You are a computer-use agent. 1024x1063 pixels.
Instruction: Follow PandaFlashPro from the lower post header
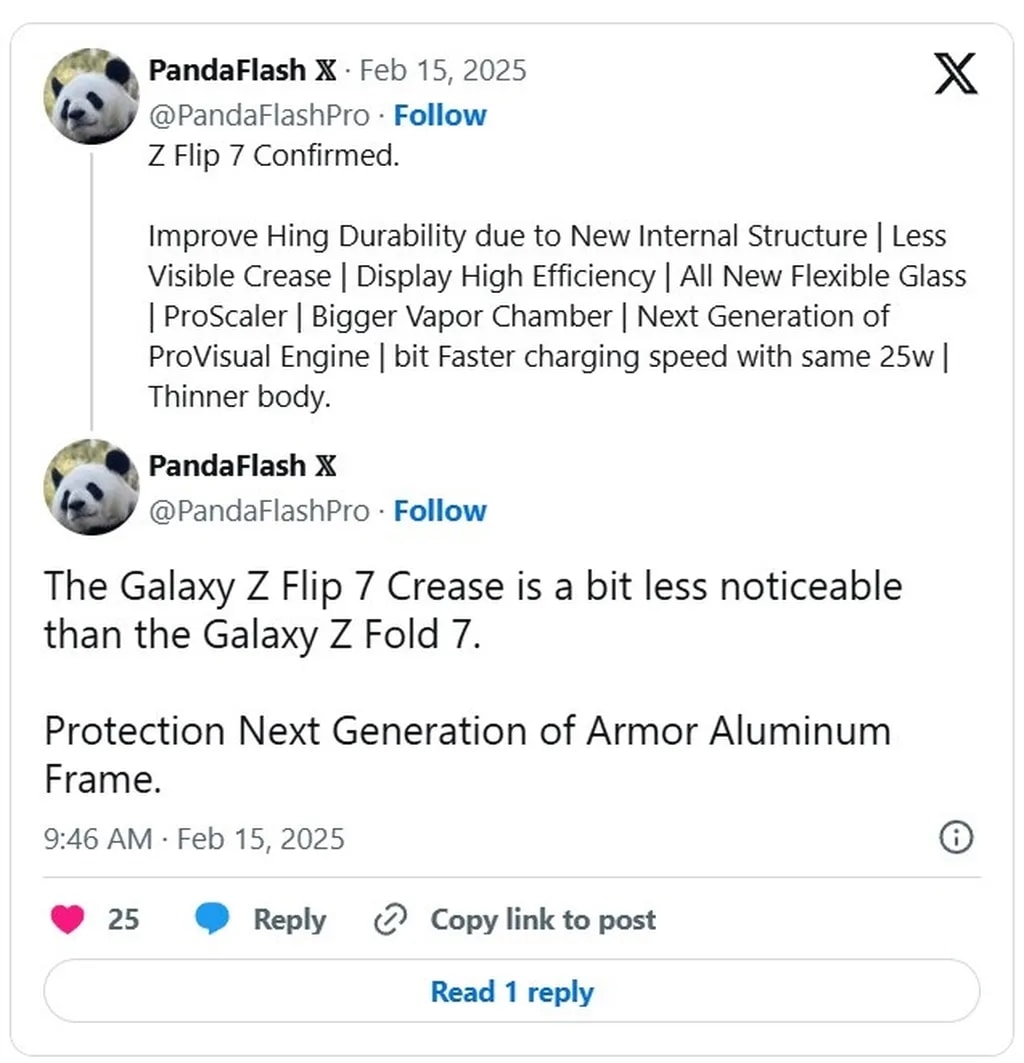point(439,511)
